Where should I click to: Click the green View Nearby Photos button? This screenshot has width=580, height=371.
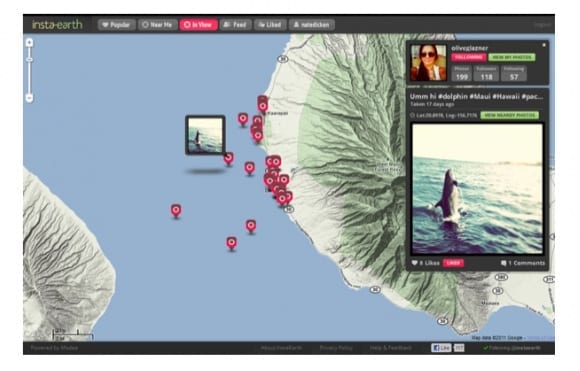point(509,115)
